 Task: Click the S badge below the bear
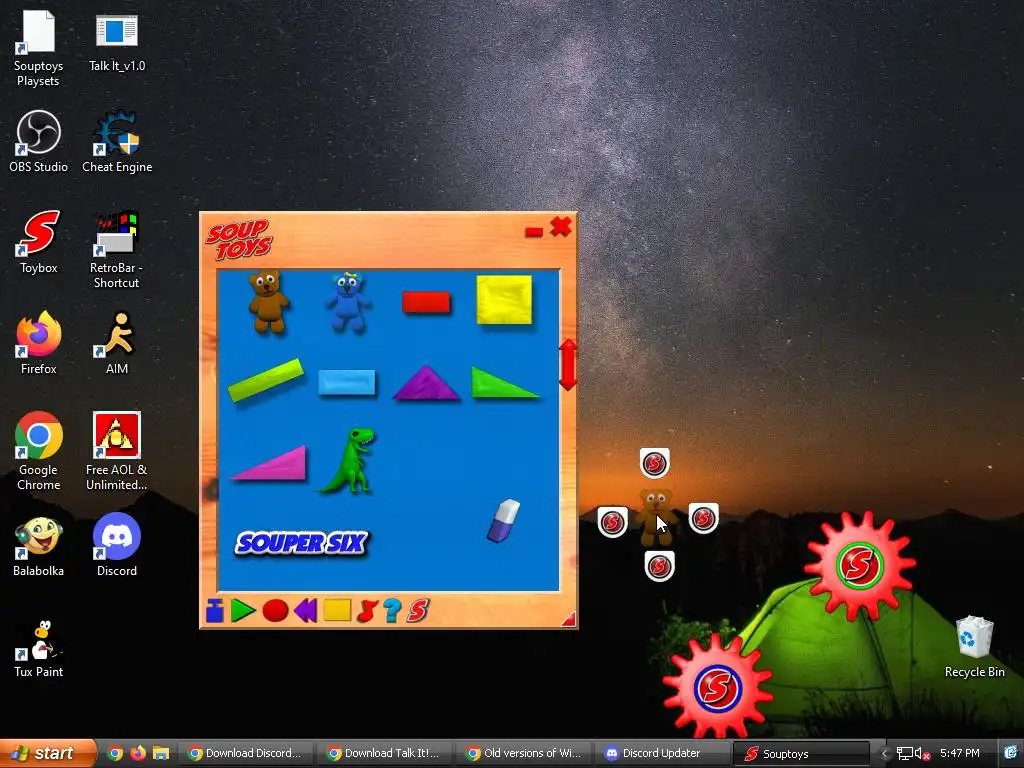[659, 566]
